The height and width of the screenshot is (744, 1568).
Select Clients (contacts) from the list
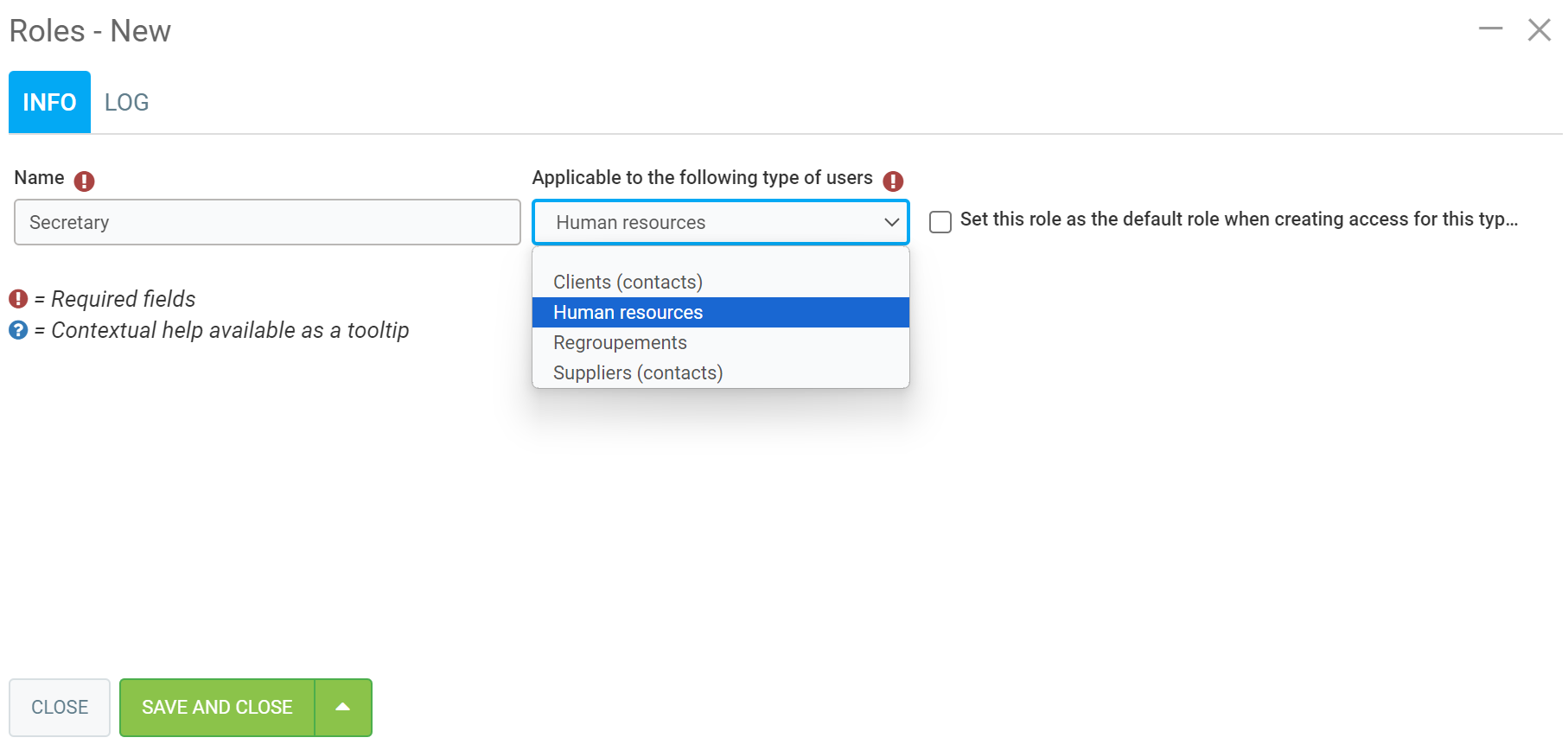click(628, 282)
